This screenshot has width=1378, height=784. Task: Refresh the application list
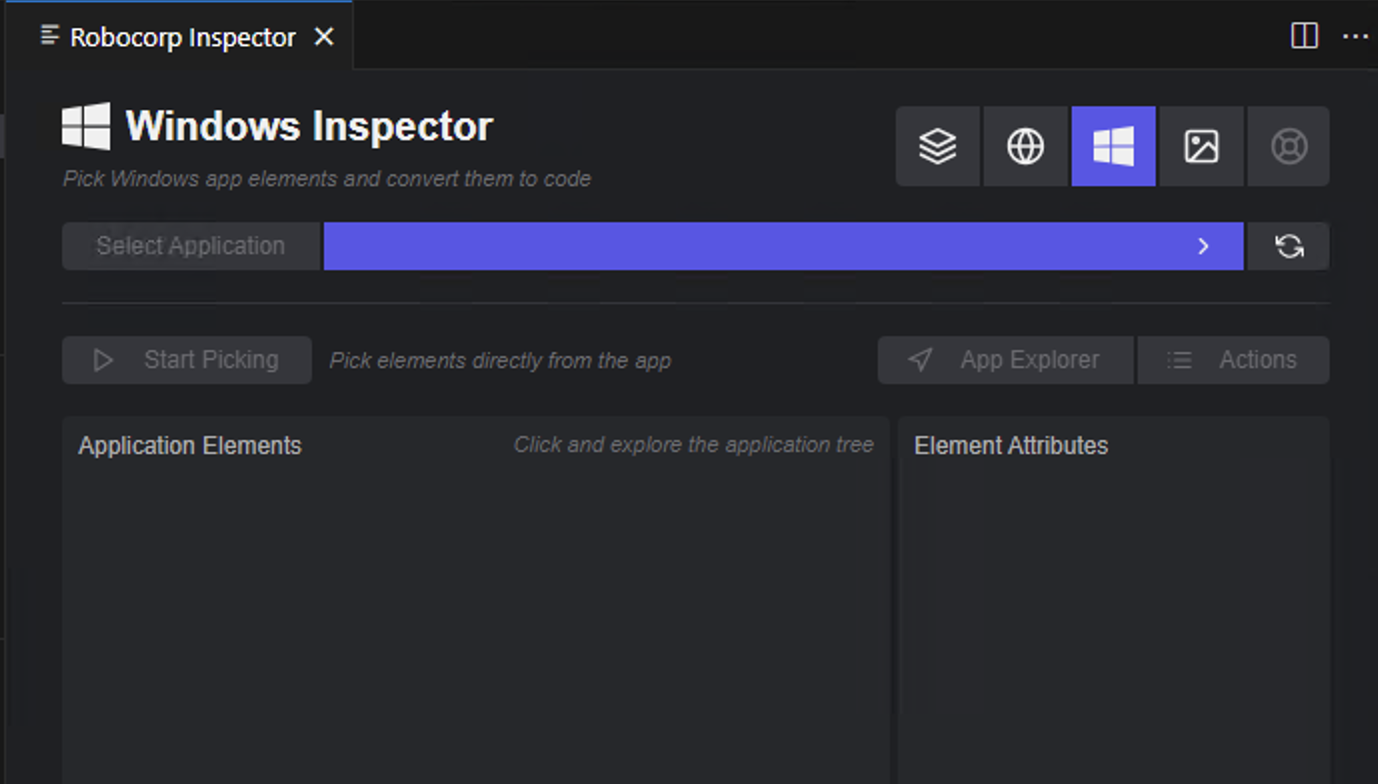pyautogui.click(x=1289, y=246)
